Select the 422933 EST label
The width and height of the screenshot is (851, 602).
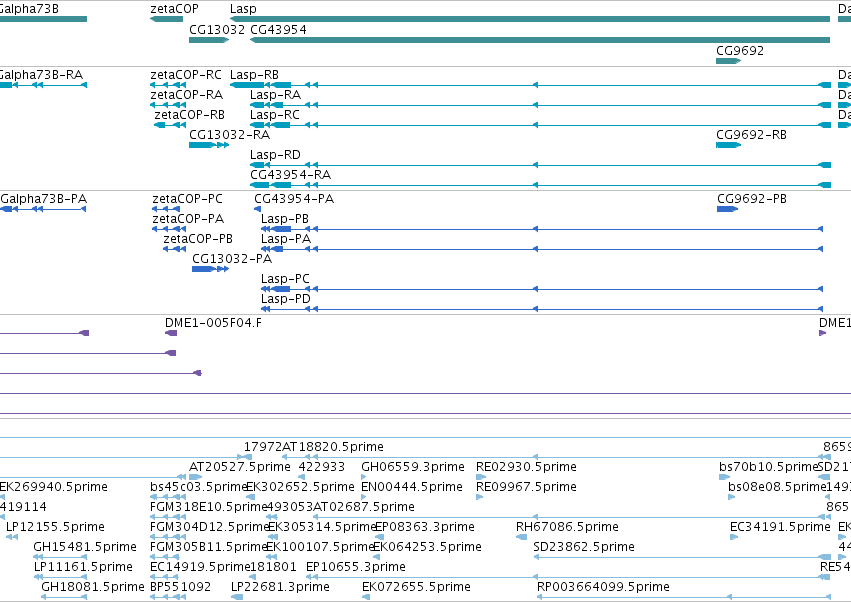pyautogui.click(x=321, y=467)
